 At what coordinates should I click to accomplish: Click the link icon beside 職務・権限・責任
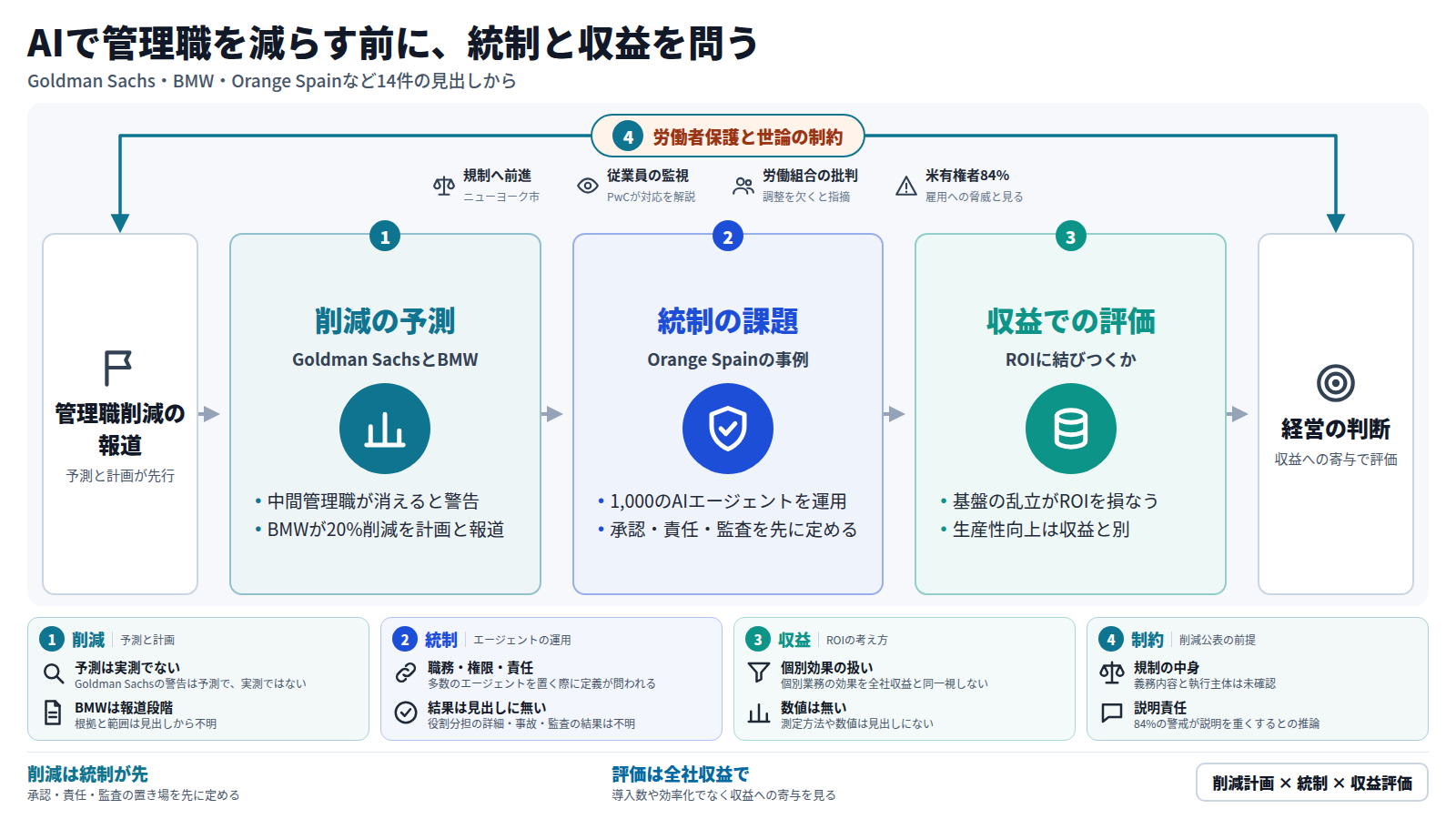pos(406,673)
